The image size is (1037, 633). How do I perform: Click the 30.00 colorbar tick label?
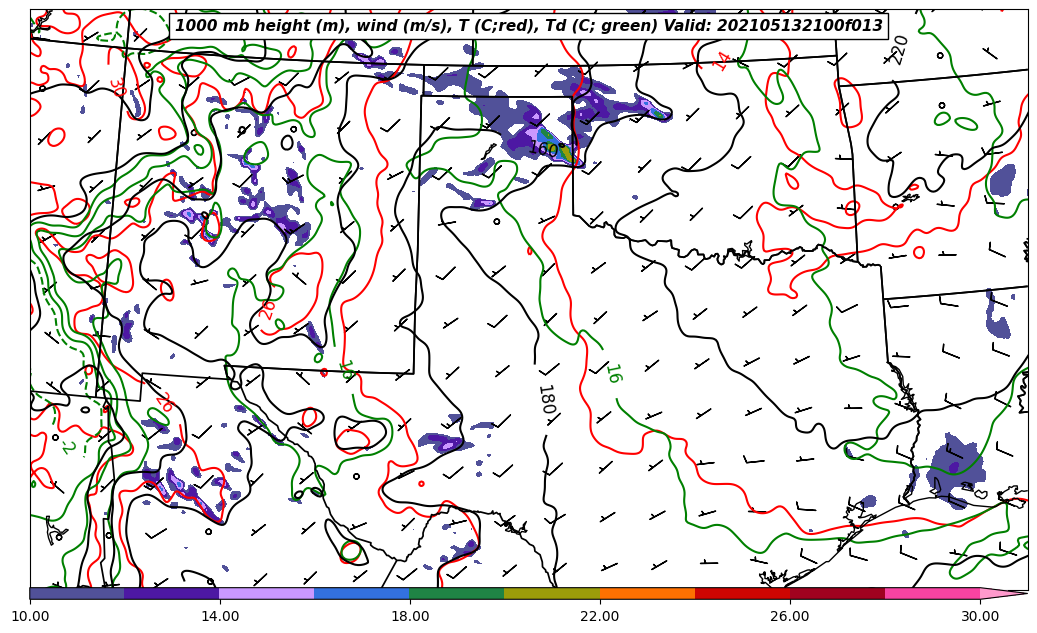[980, 617]
